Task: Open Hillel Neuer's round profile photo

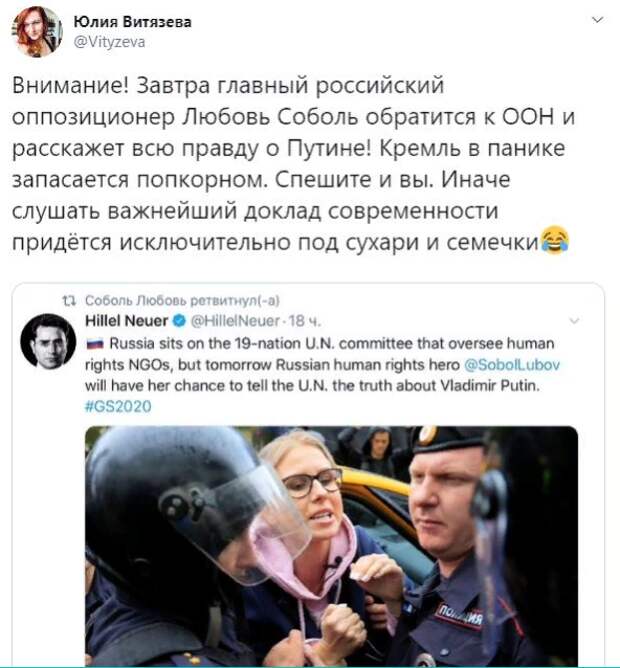Action: (x=48, y=341)
